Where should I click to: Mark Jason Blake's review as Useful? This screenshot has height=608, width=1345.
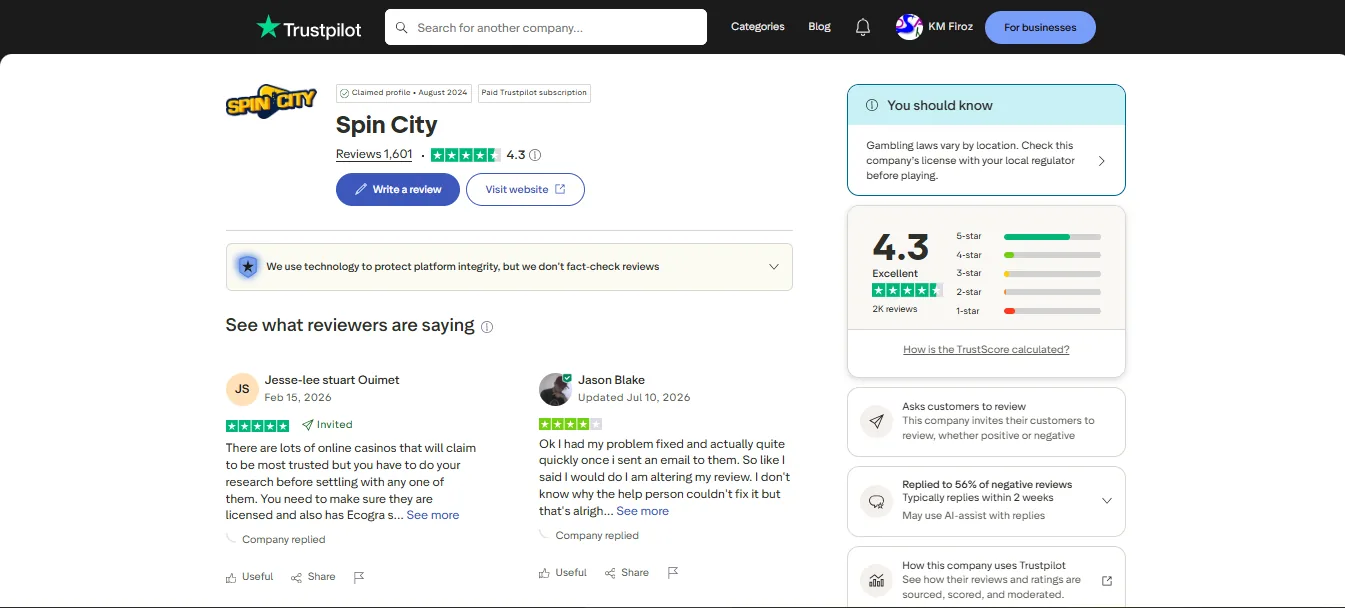(563, 573)
